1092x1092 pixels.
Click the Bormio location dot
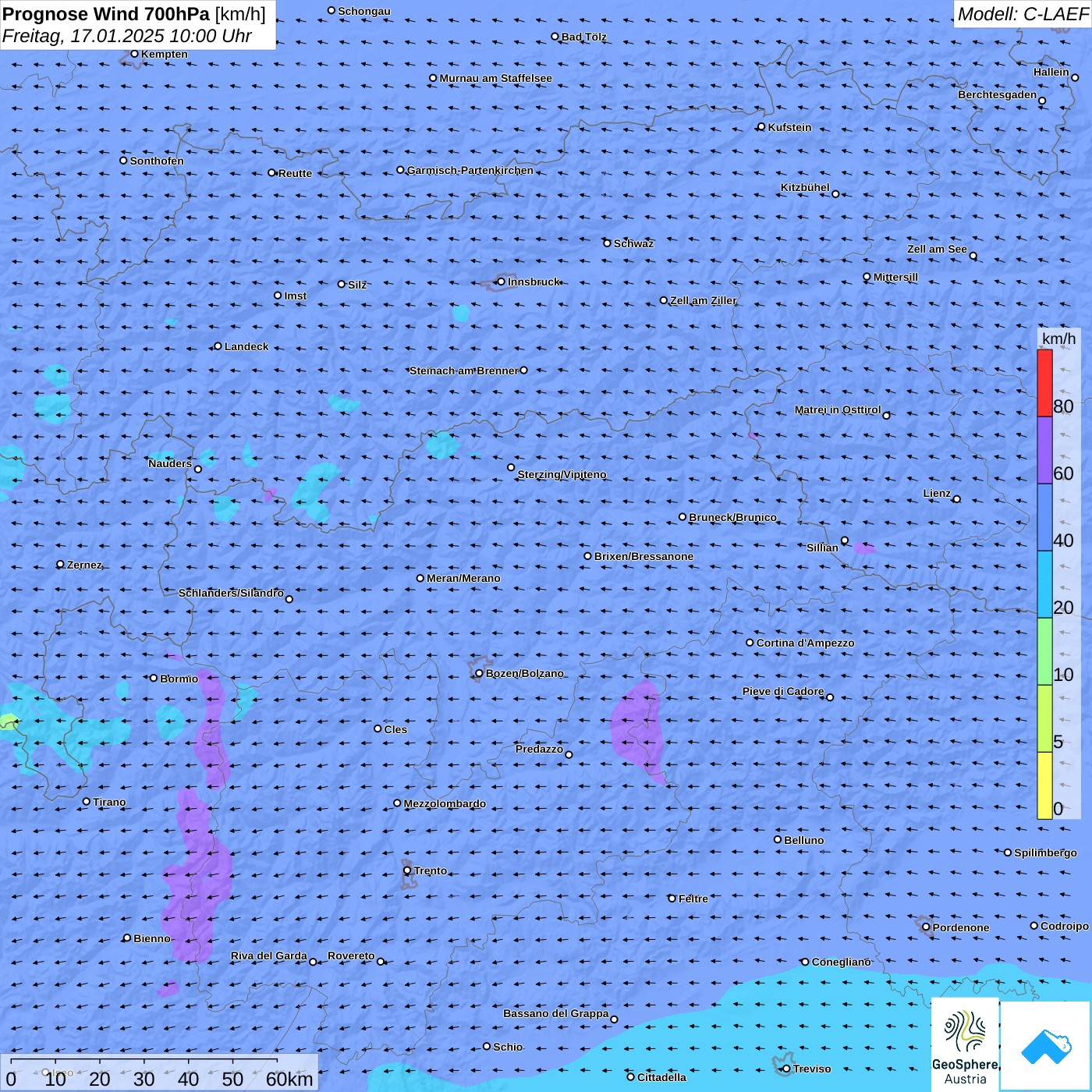[154, 678]
